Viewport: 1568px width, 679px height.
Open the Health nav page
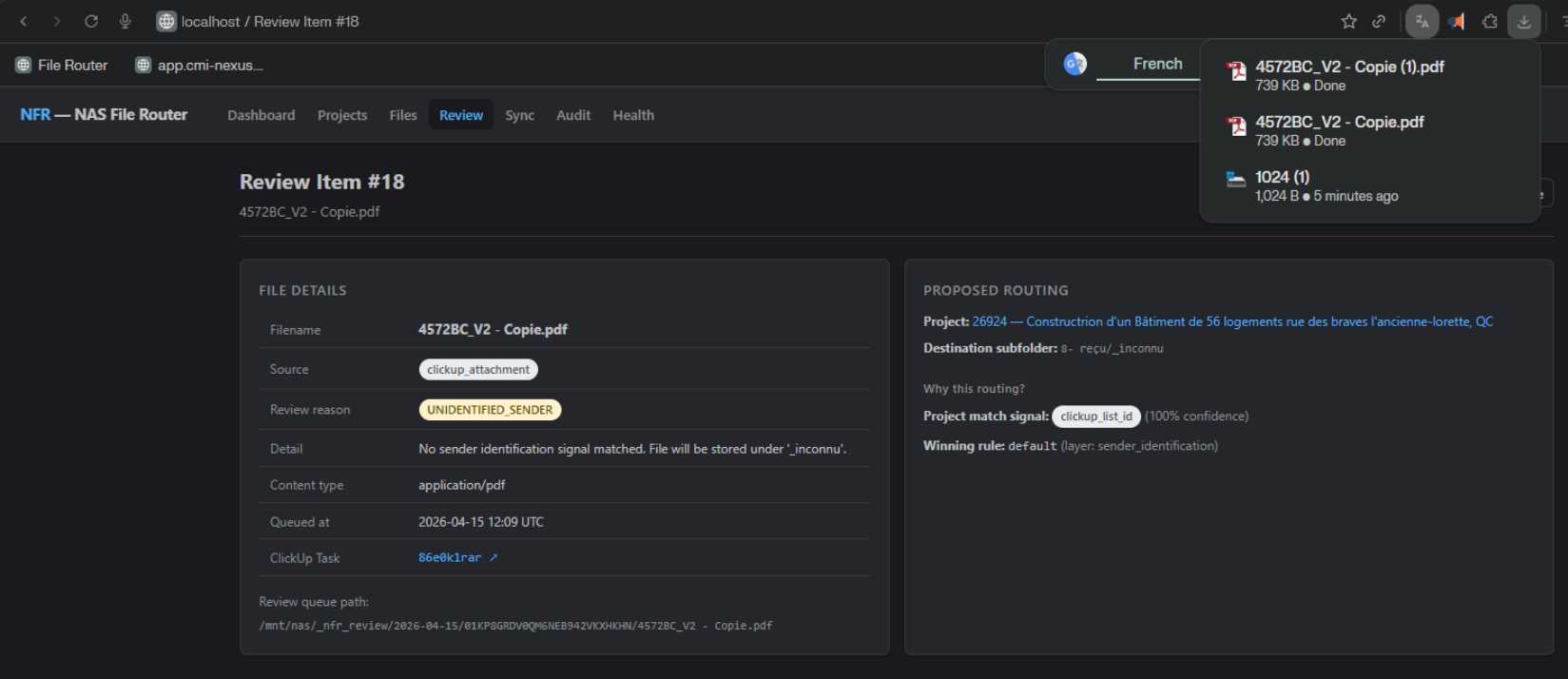[x=633, y=115]
